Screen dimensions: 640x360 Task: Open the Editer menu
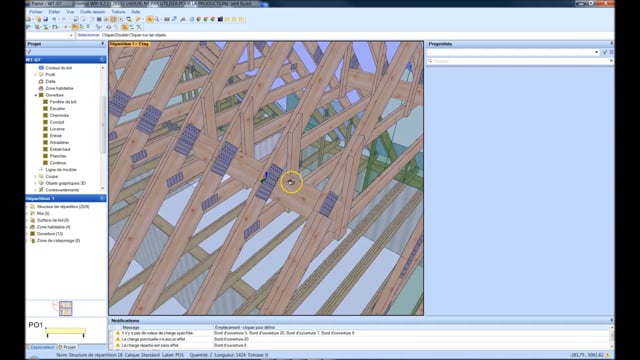pyautogui.click(x=54, y=12)
